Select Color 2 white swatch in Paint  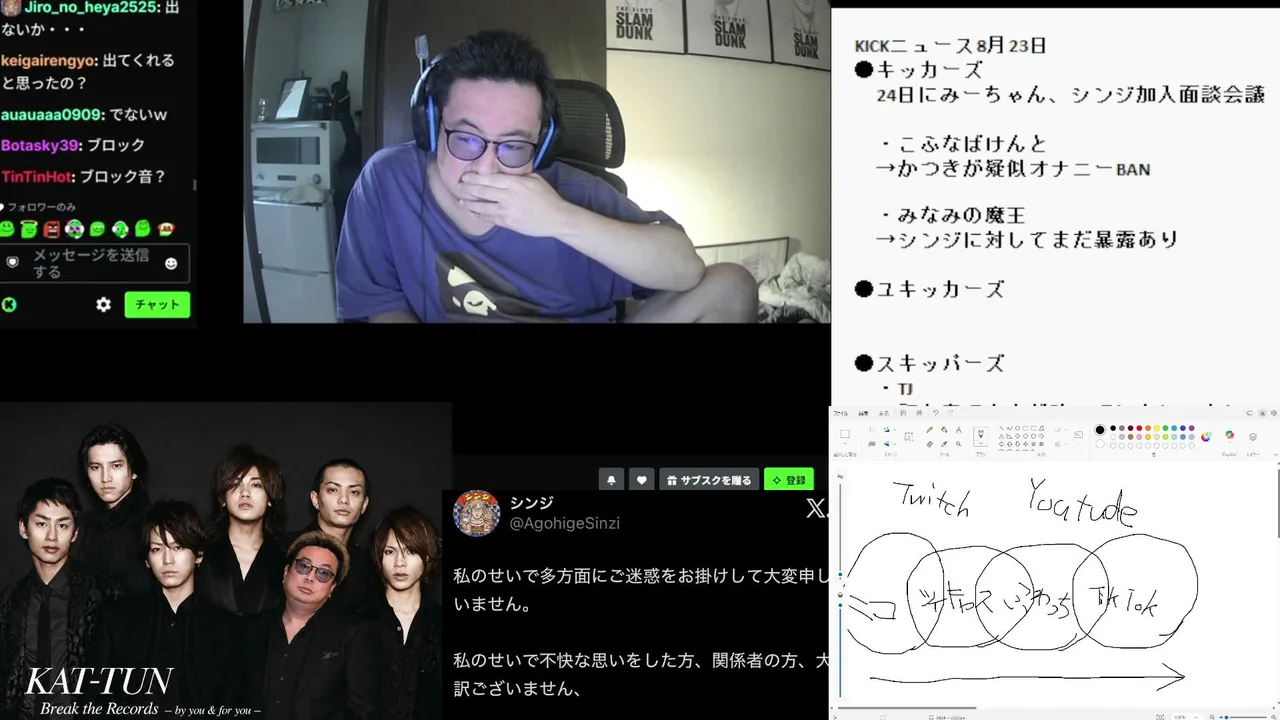1100,443
